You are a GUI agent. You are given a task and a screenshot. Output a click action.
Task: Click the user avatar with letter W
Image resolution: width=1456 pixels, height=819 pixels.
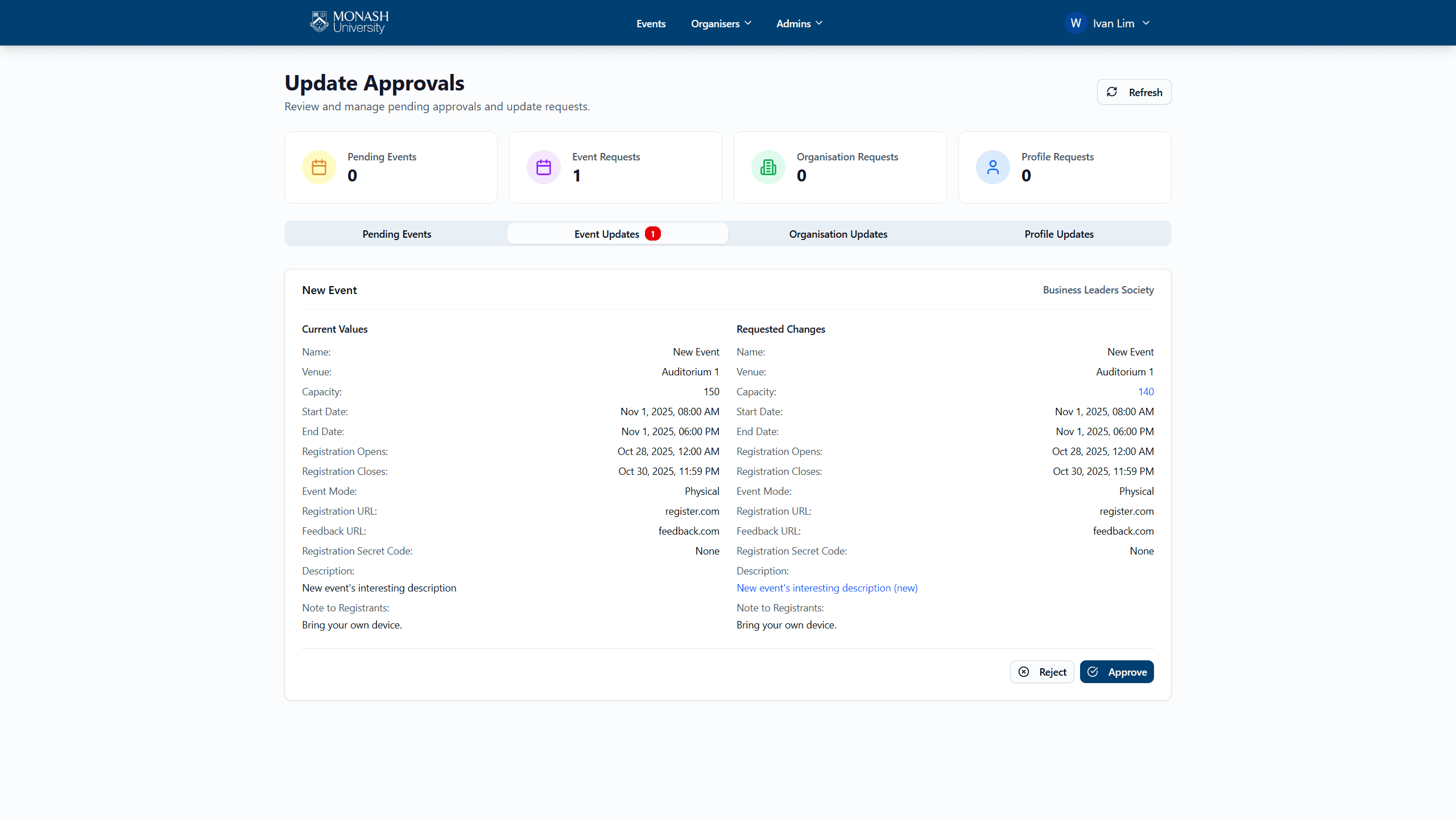[1076, 23]
